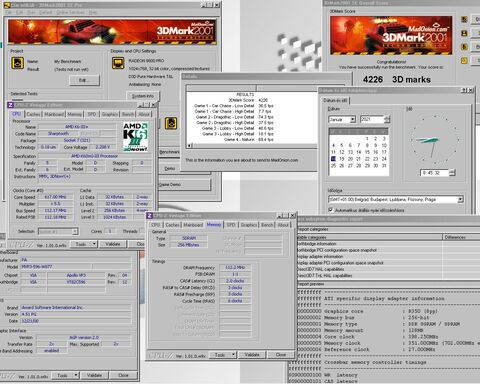The width and height of the screenshot is (480, 384).
Task: Open Tools dropdown arrow in CPU-Z processor window
Action: 94,244
